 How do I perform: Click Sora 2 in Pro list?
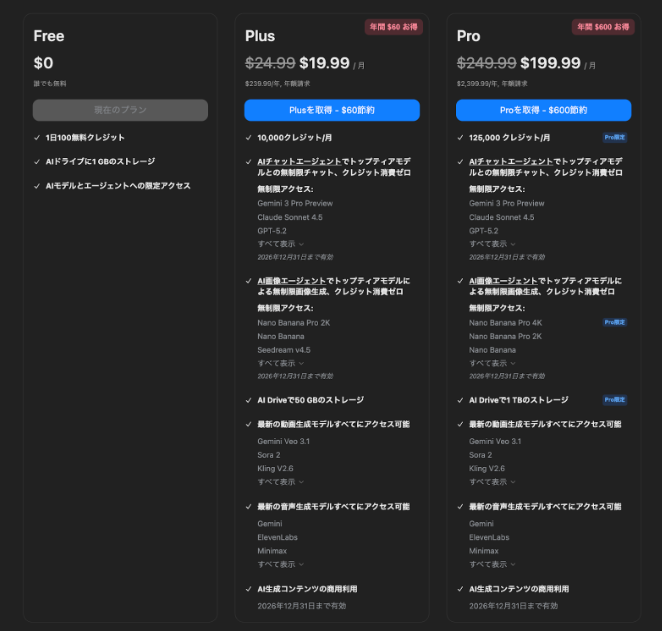(x=480, y=455)
